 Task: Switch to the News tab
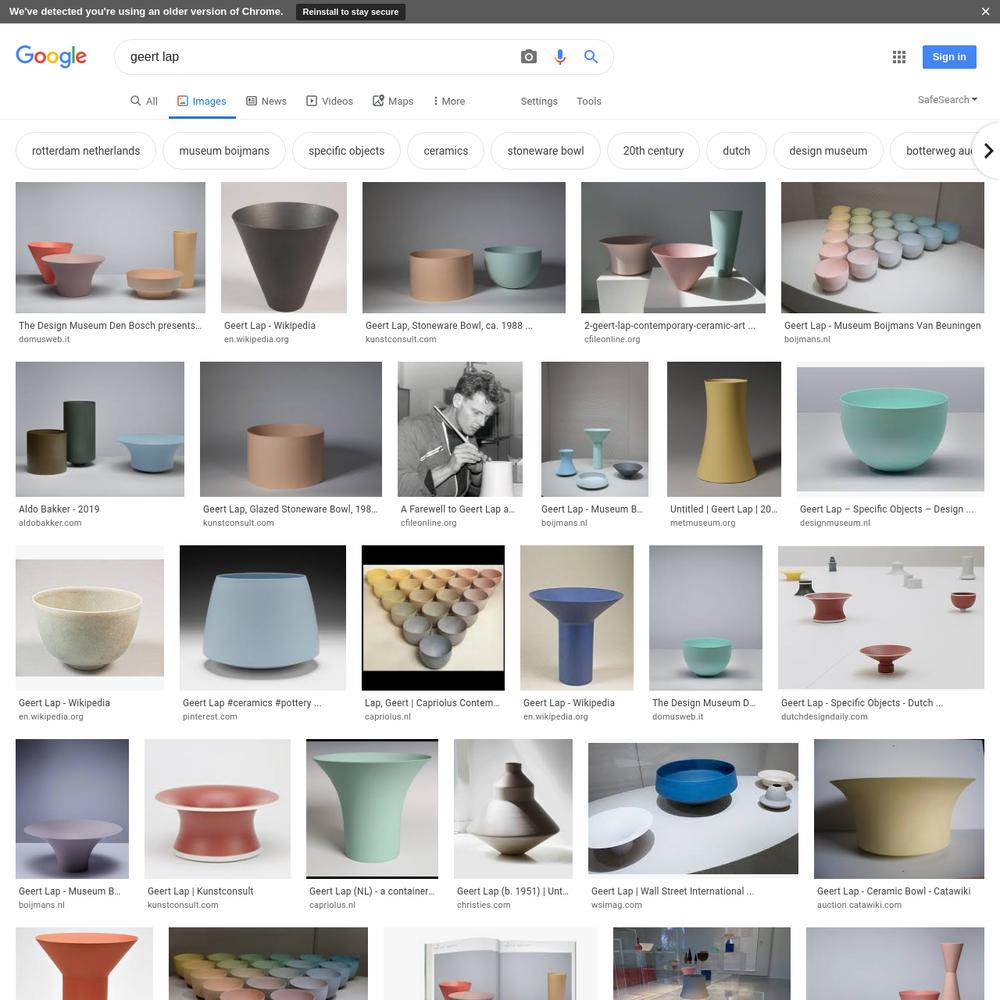267,101
